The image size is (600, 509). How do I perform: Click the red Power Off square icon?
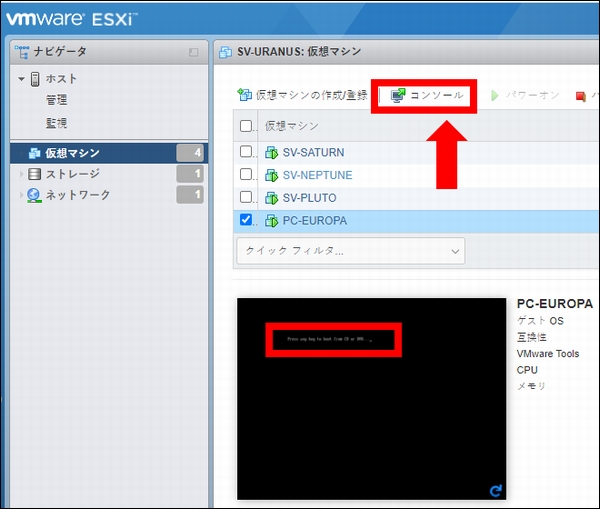[581, 96]
